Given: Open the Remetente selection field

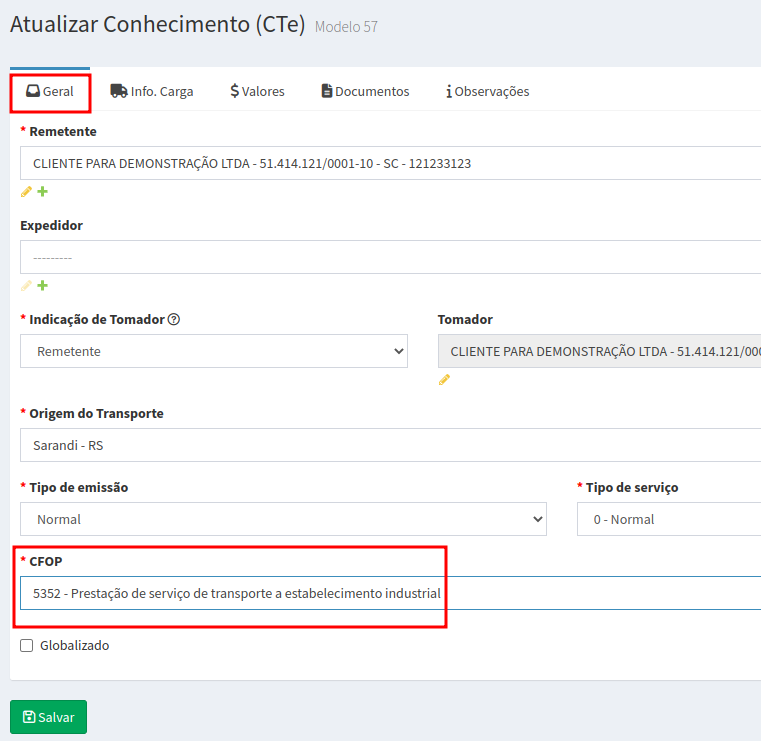Looking at the screenshot, I should coord(390,164).
